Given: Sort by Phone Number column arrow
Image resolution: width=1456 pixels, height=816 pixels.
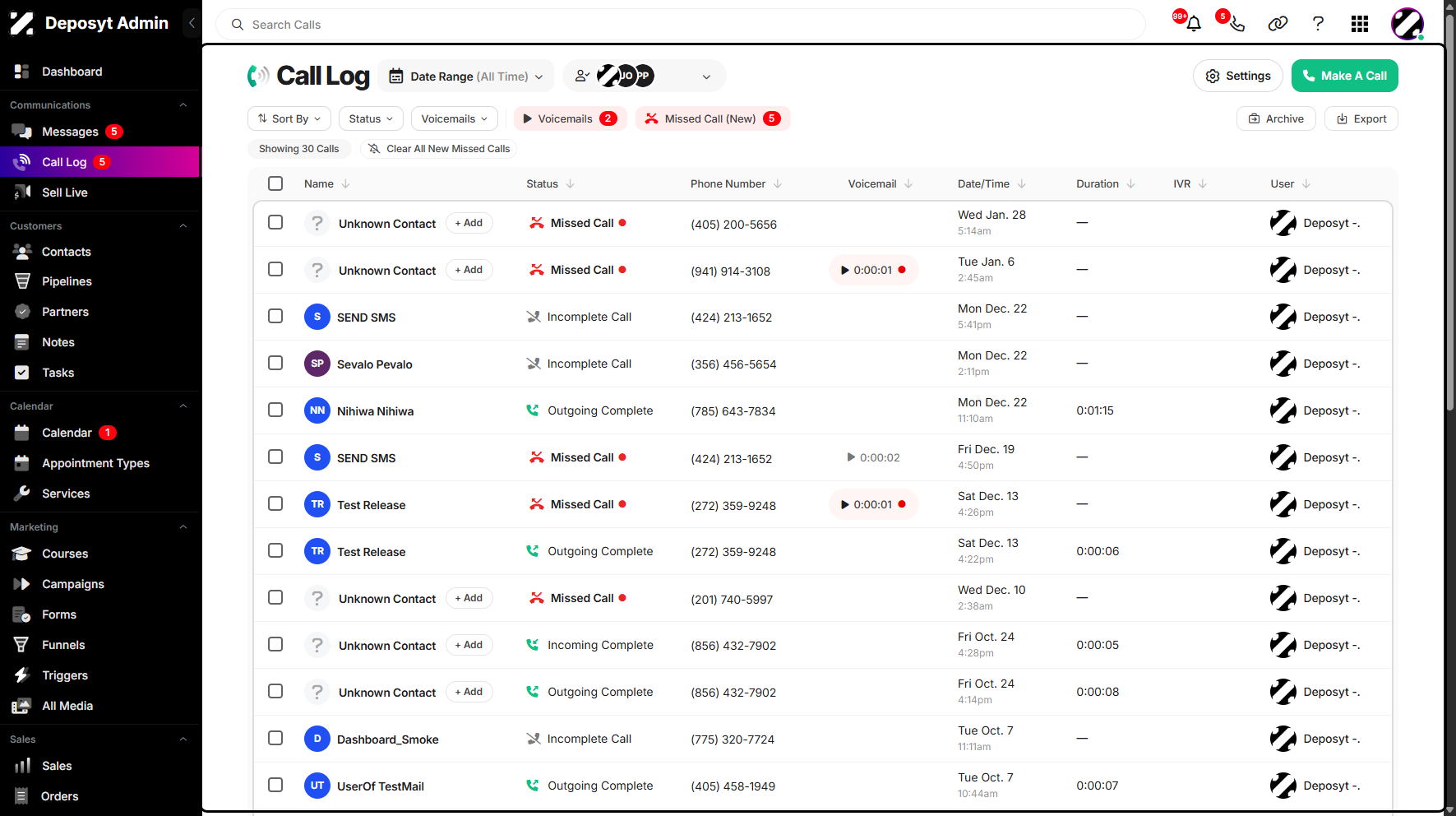Looking at the screenshot, I should pyautogui.click(x=778, y=183).
